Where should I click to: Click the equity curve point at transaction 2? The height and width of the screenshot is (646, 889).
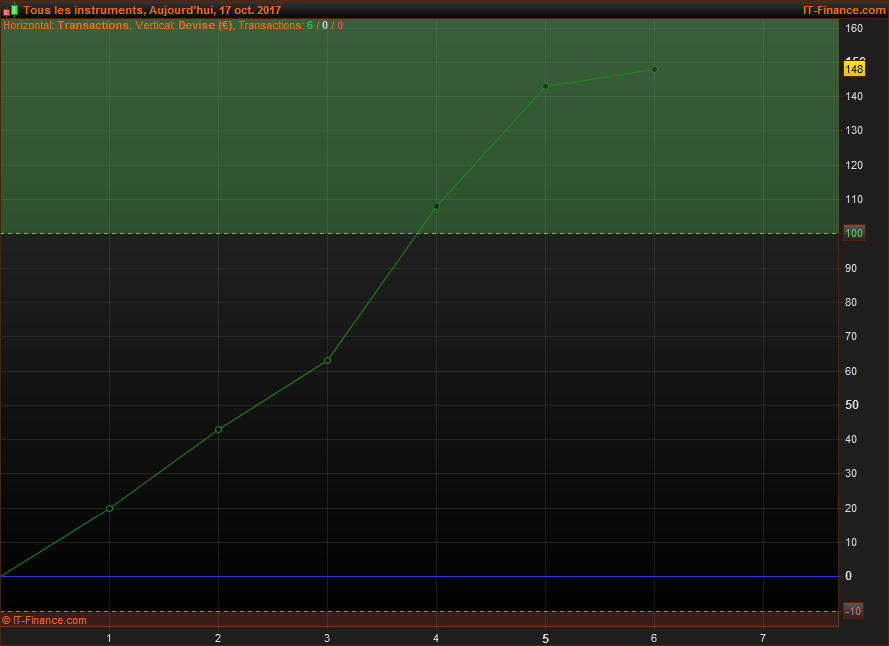point(218,429)
